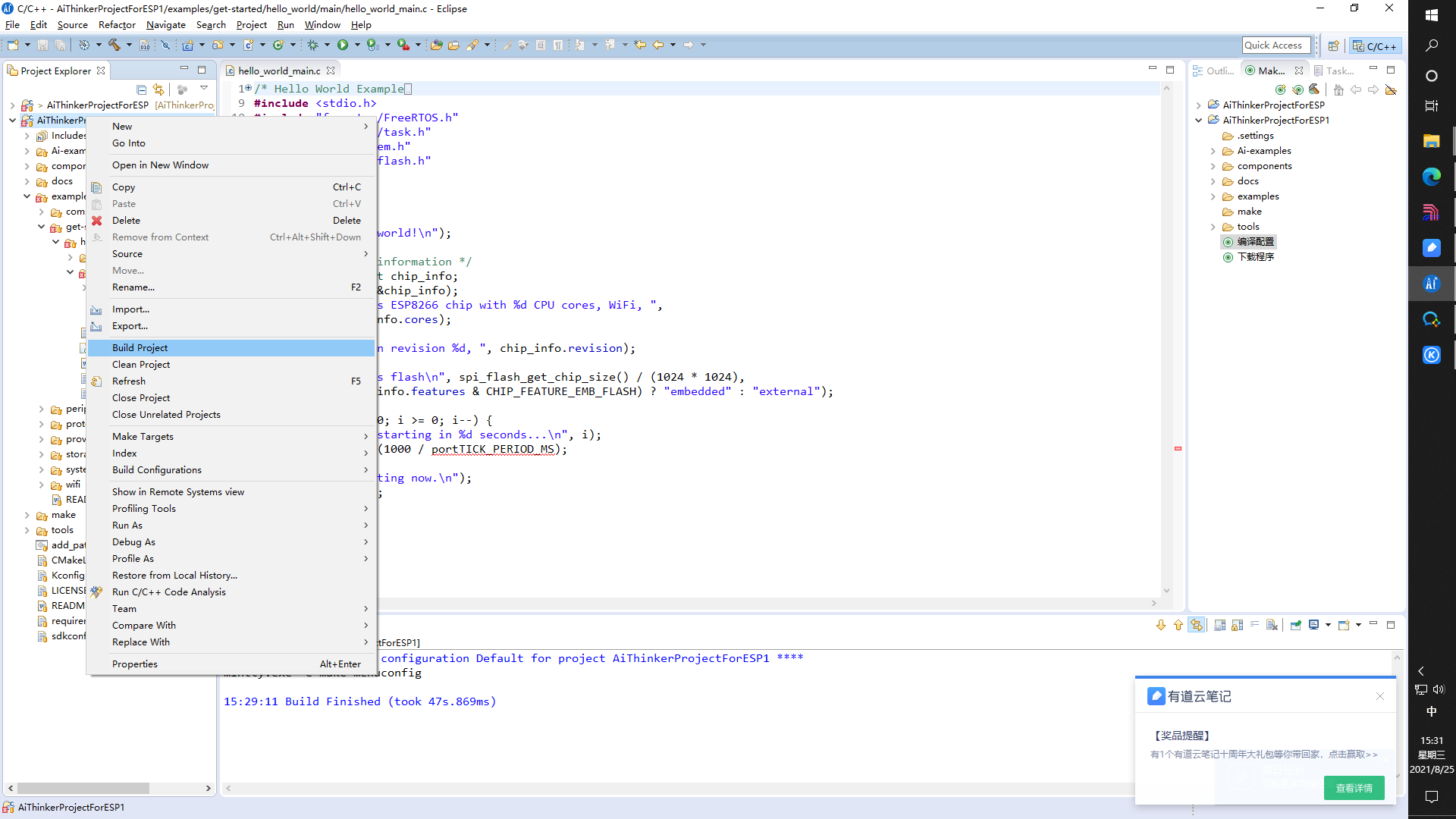Click Clear Console icon
Viewport: 1456px width, 819px height.
tap(1272, 625)
